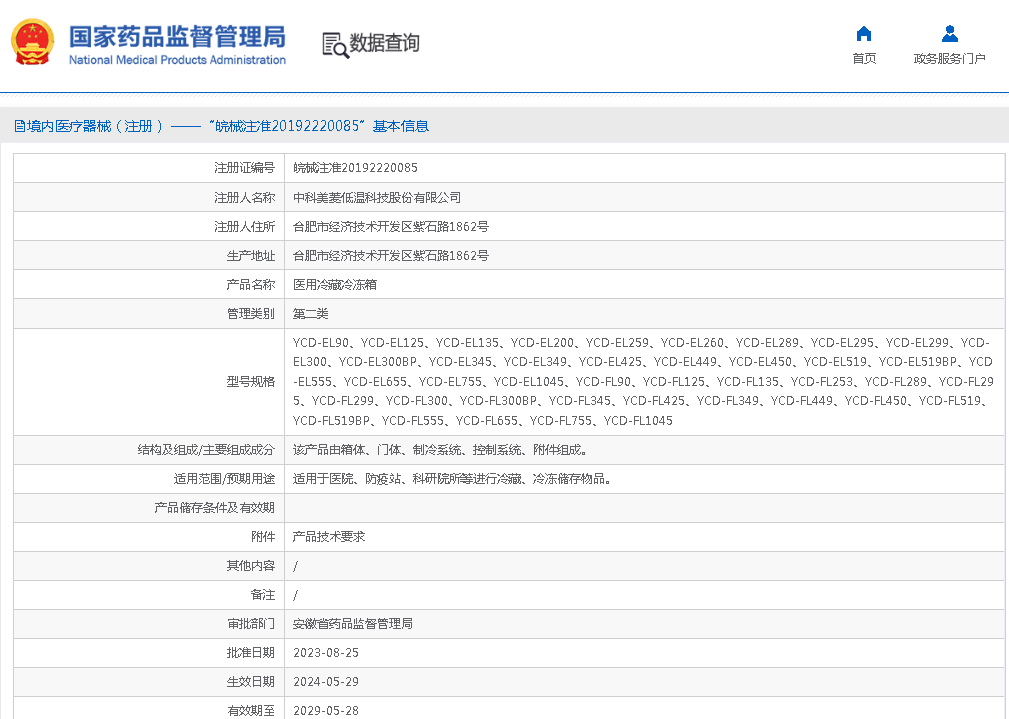Image resolution: width=1009 pixels, height=719 pixels.
Task: Click the national emblem logo
Action: [x=33, y=43]
